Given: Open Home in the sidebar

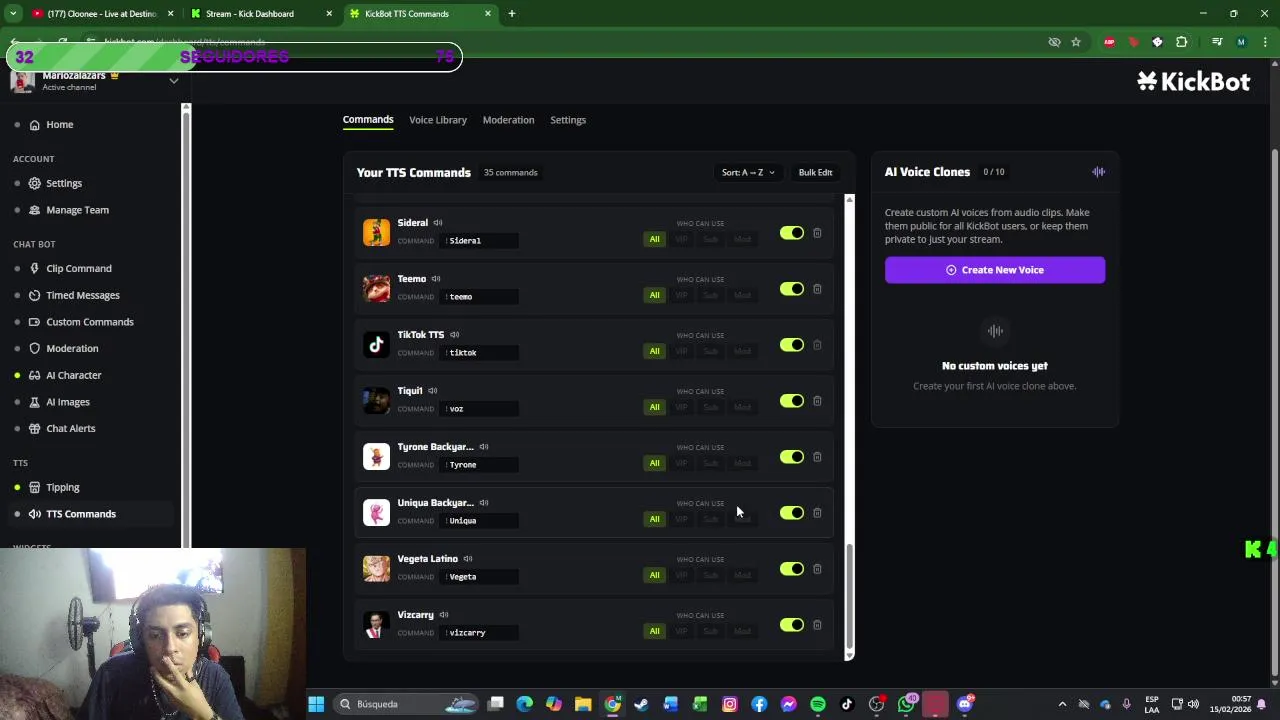Looking at the screenshot, I should (60, 125).
